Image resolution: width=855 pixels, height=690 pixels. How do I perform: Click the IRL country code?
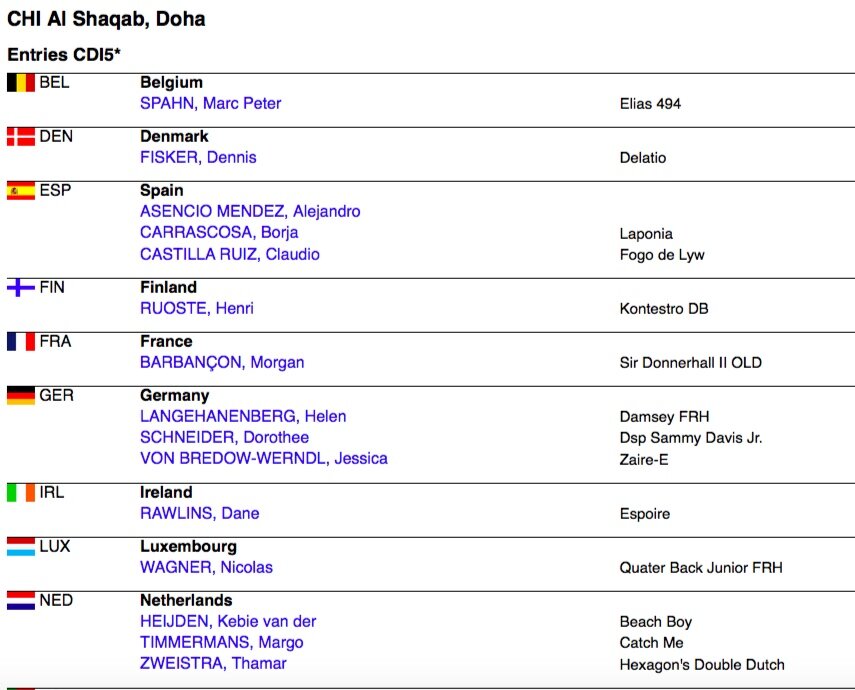[51, 493]
